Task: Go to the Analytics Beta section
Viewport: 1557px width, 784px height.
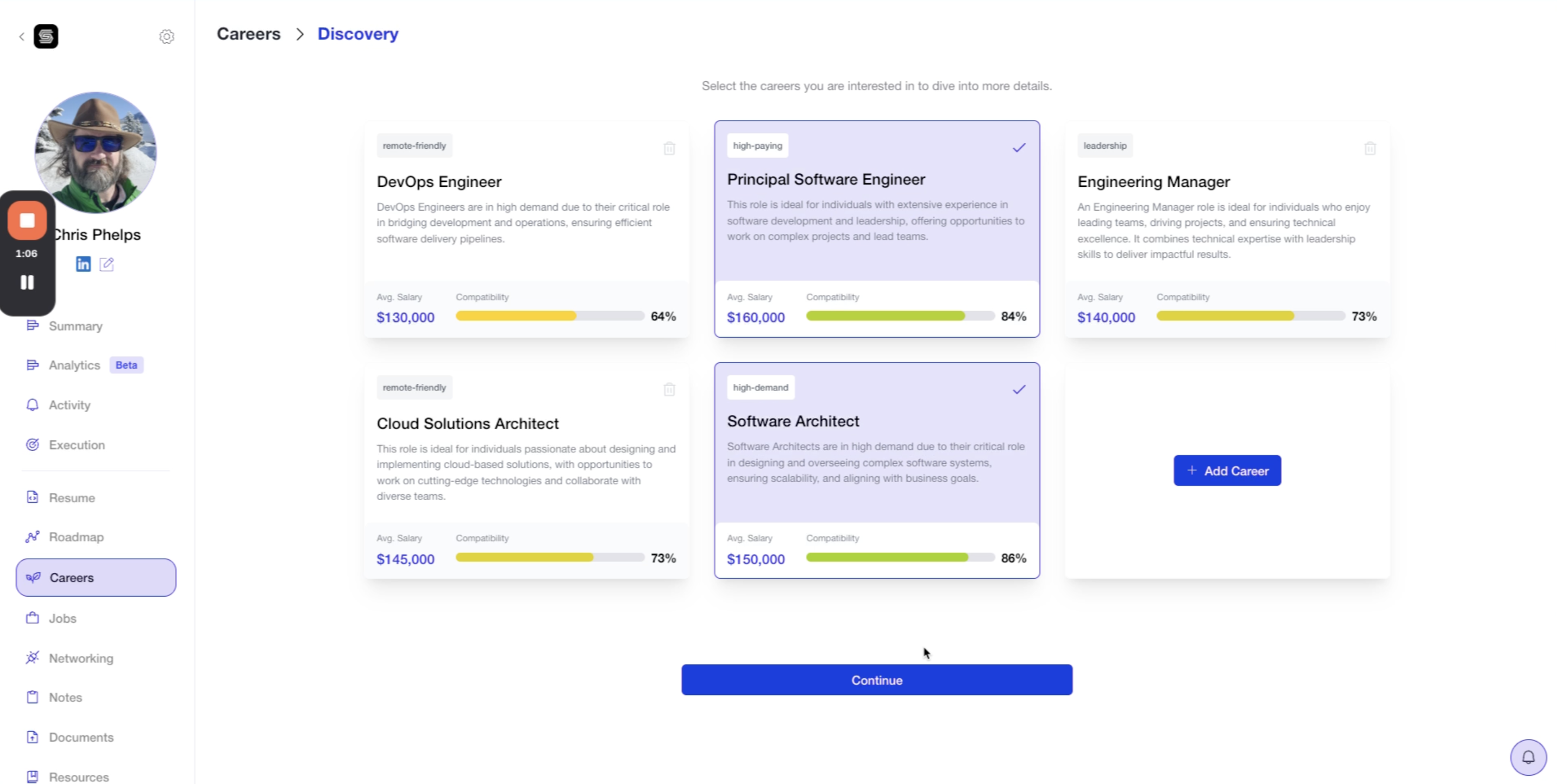Action: (74, 365)
